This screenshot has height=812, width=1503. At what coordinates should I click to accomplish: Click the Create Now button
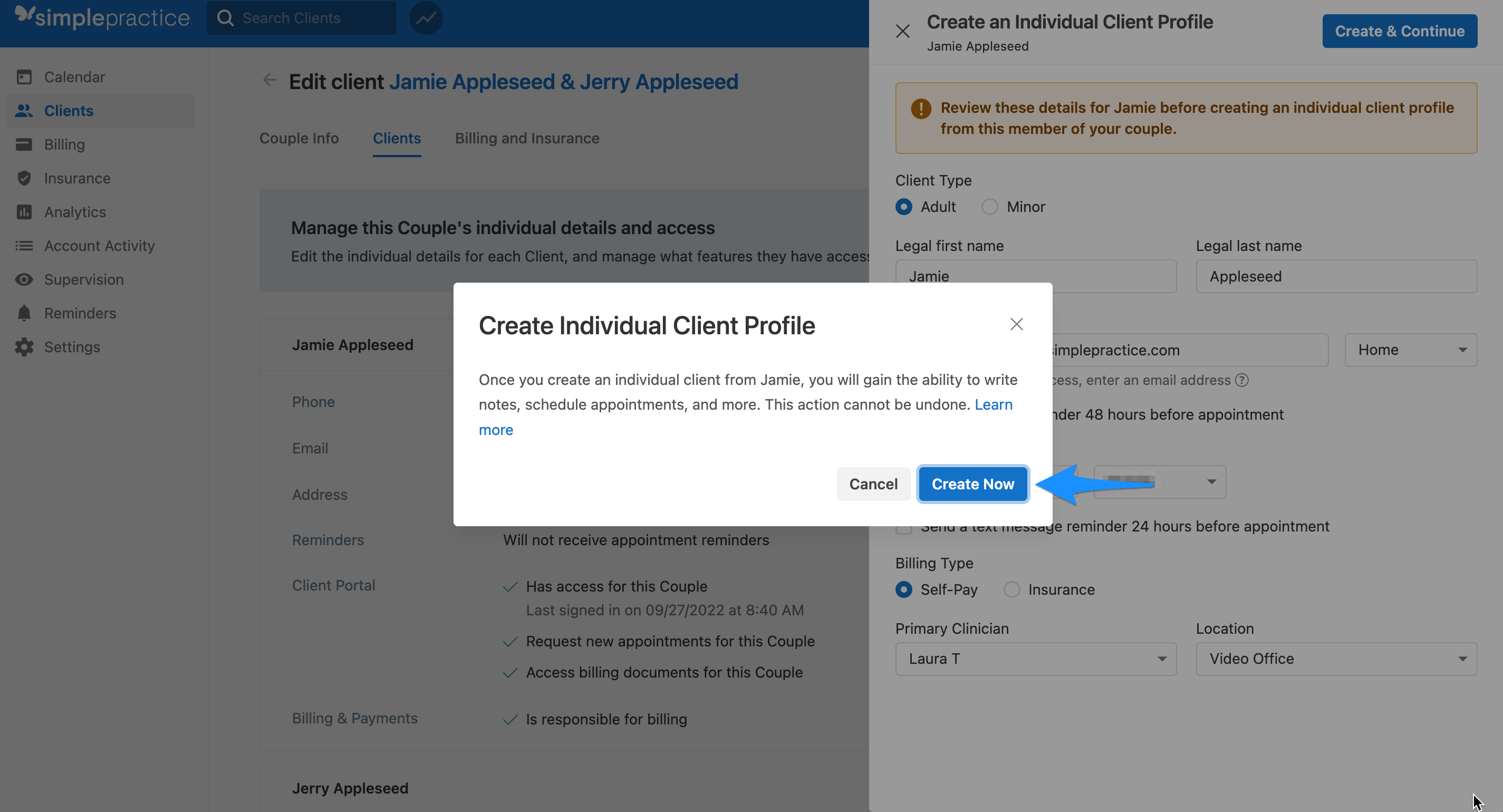(x=972, y=484)
